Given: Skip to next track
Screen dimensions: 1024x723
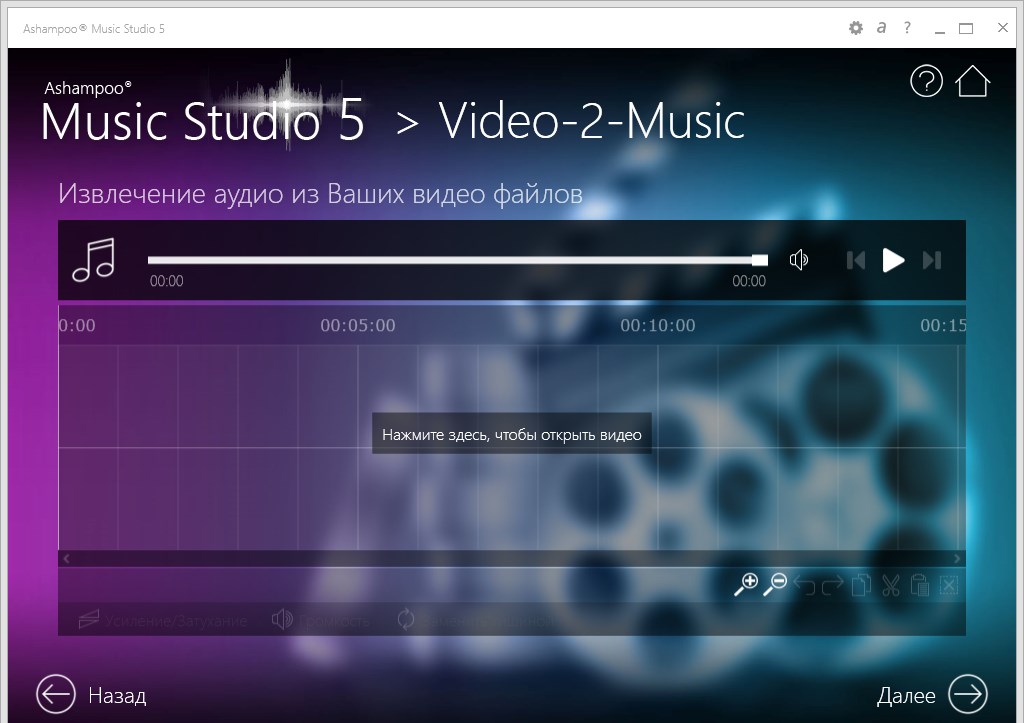Looking at the screenshot, I should coord(932,261).
